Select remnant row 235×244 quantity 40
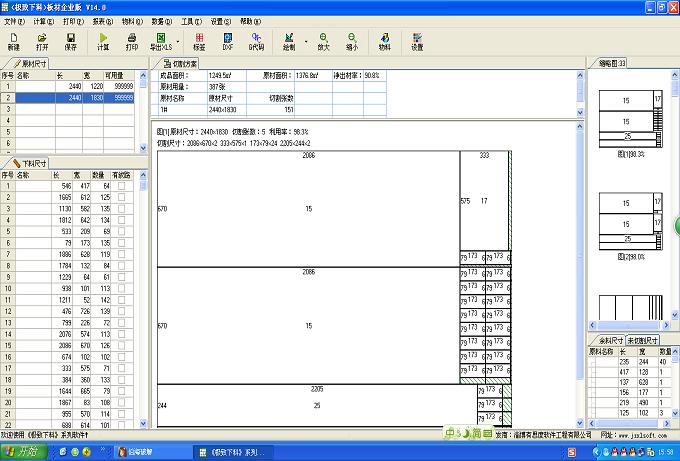The height and width of the screenshot is (461, 680). pyautogui.click(x=630, y=362)
